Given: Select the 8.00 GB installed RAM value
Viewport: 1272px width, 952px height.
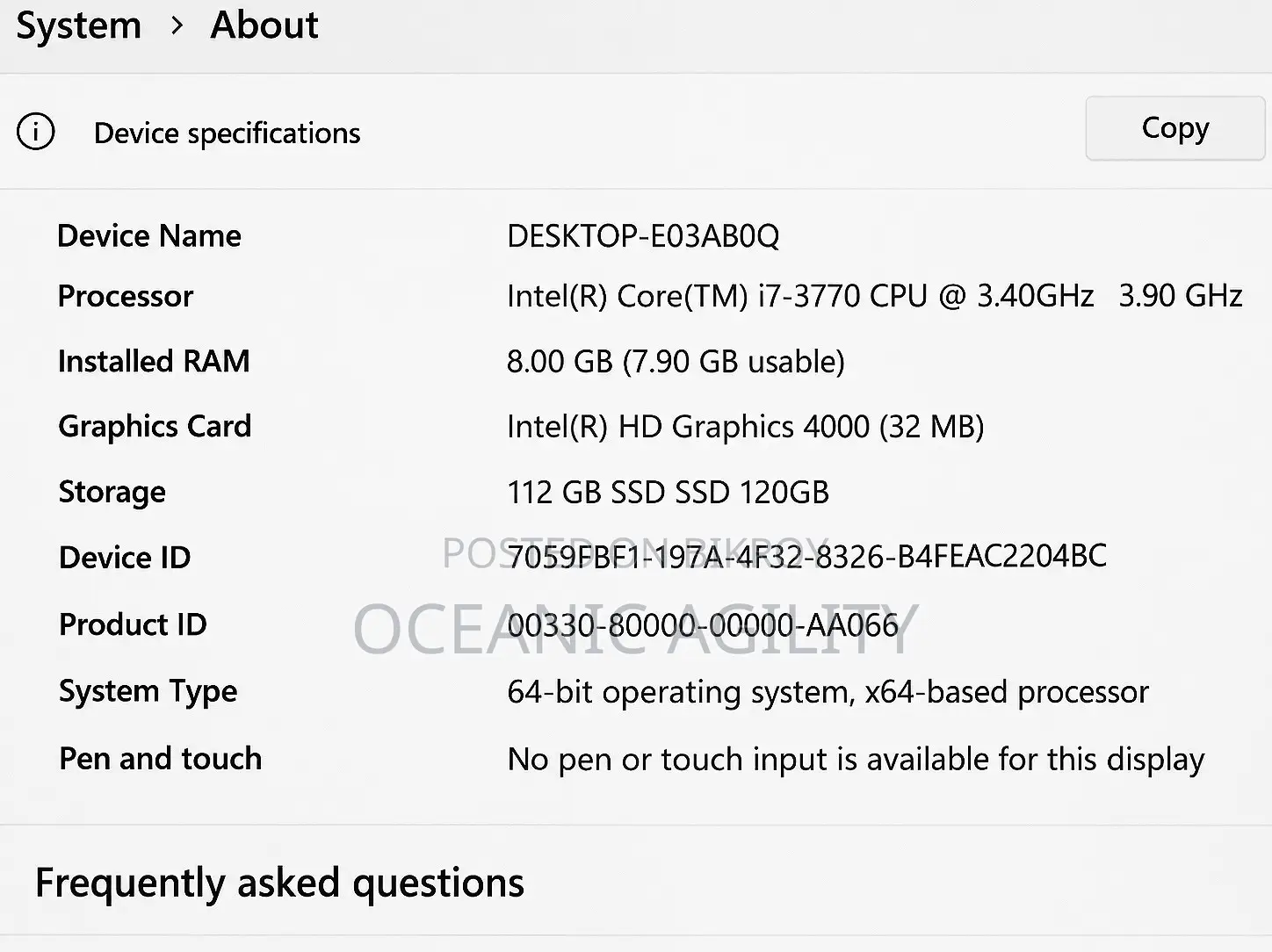Looking at the screenshot, I should (x=676, y=361).
